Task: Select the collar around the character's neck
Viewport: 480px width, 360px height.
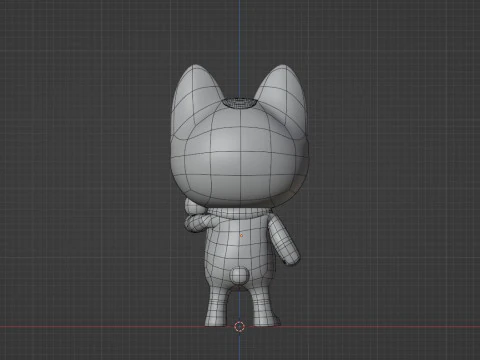Action: 238,213
